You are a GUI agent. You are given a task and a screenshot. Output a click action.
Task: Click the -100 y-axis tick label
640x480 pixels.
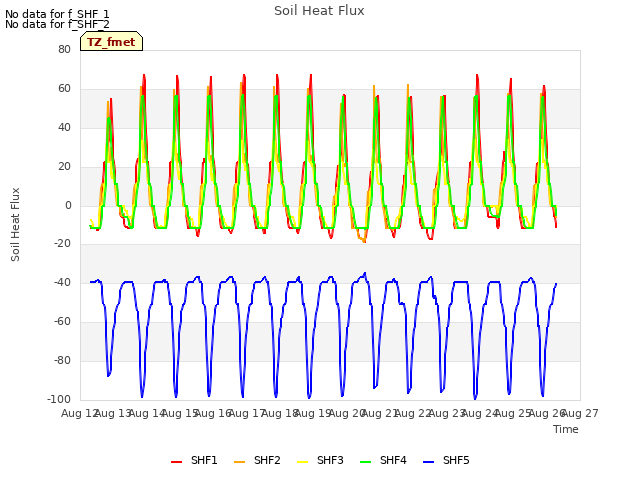coord(59,399)
